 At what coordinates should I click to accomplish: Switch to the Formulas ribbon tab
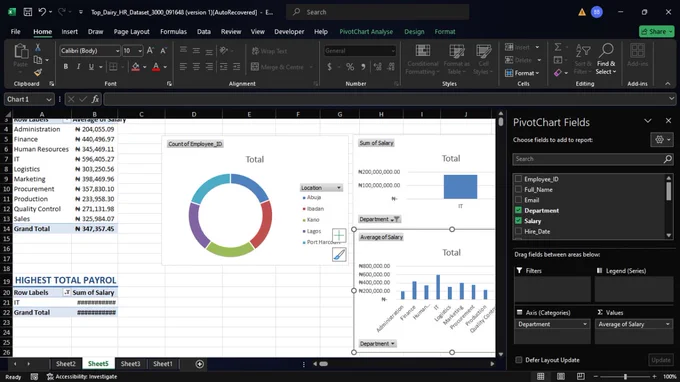pos(173,32)
